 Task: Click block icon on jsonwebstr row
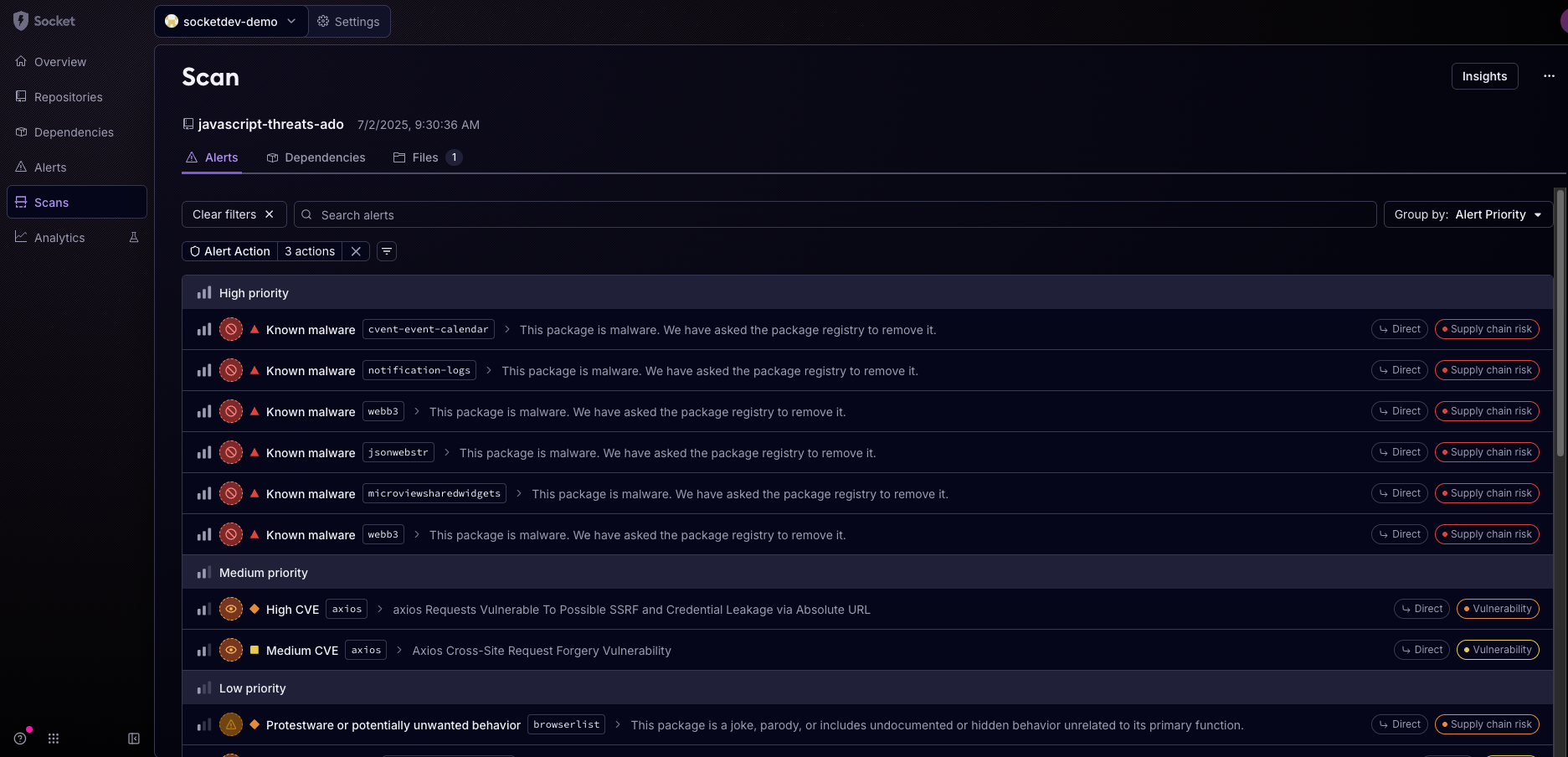point(231,453)
